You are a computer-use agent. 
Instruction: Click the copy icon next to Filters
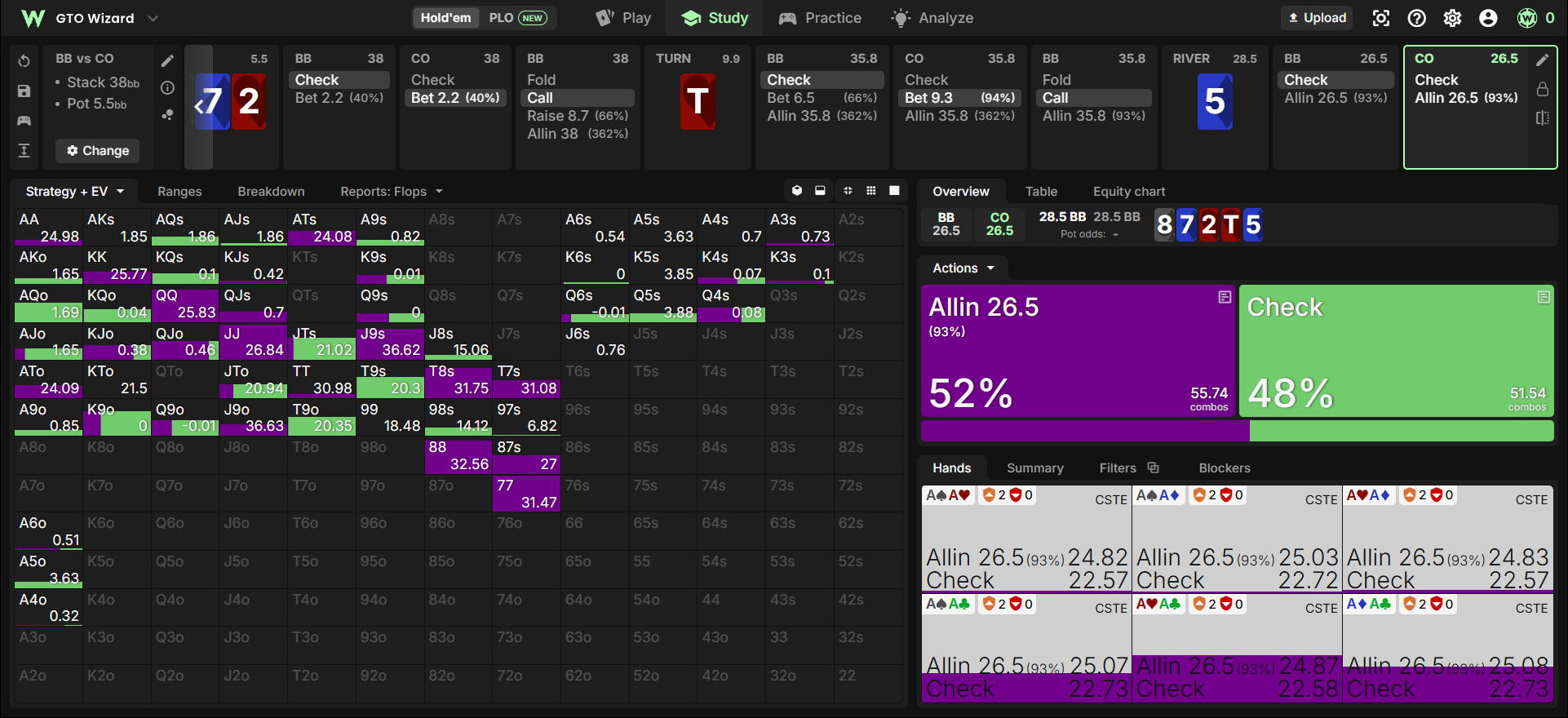[1153, 468]
